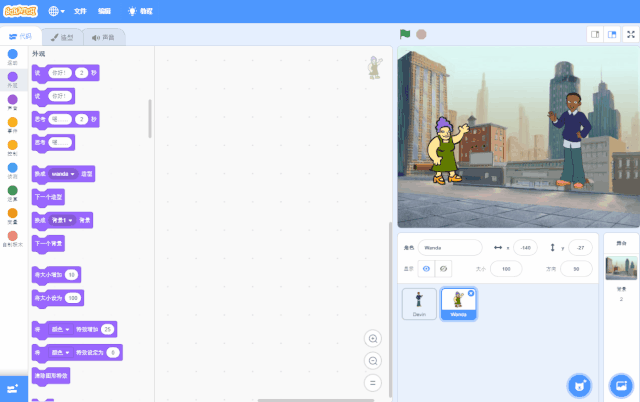Screen dimensions: 640x402
Task: Click the 下一个背景 (next backdrop) block
Action: [48, 244]
